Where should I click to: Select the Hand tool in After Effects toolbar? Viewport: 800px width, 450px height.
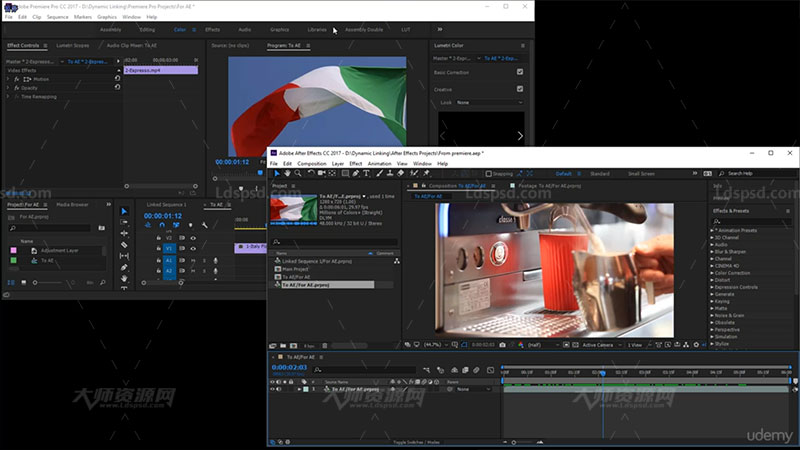point(287,173)
